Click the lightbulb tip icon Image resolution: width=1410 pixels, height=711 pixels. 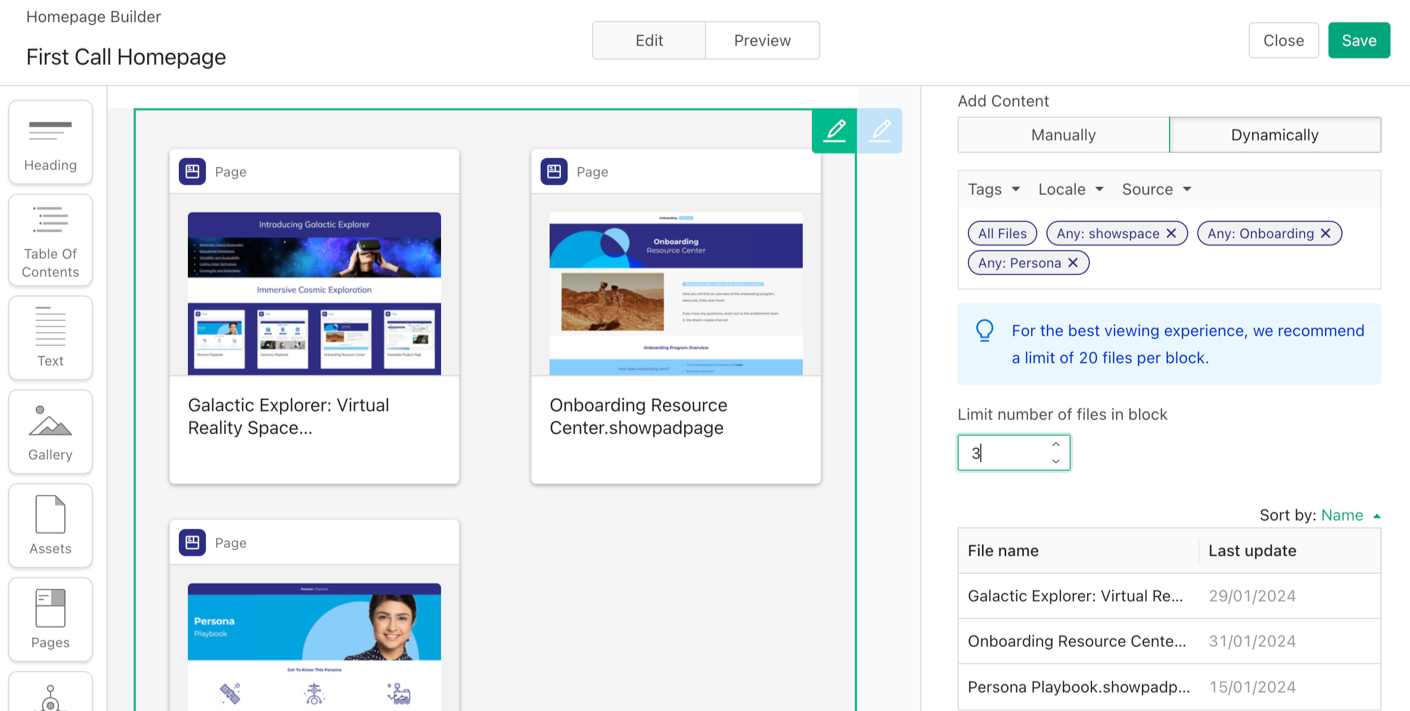(x=985, y=331)
